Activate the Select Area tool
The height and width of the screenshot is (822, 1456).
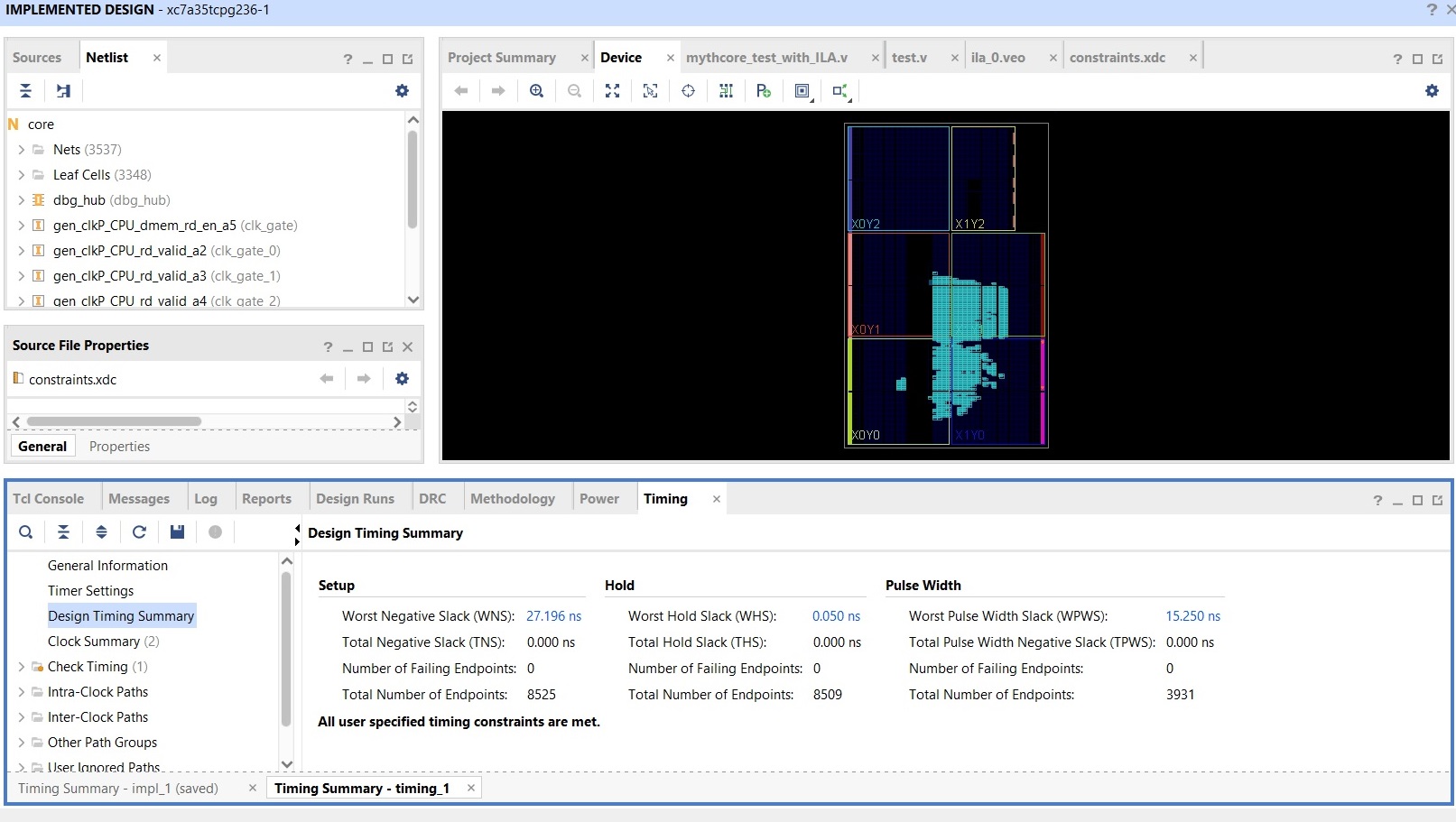[650, 90]
